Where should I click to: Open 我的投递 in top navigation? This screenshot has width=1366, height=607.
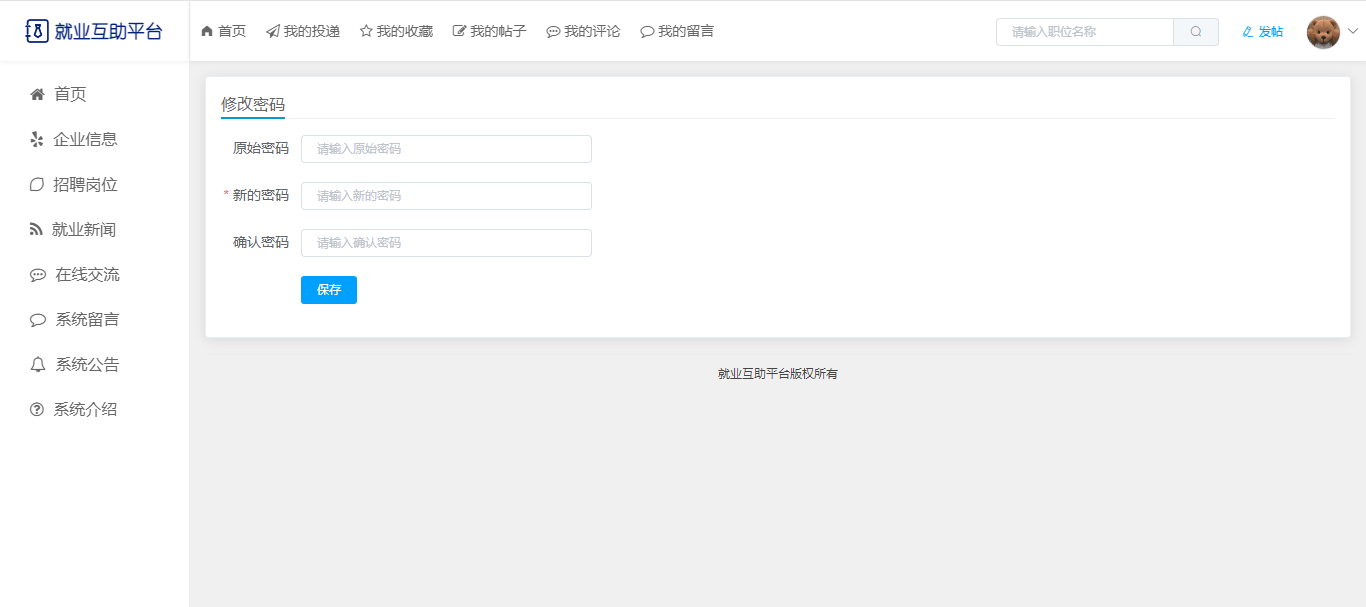303,32
